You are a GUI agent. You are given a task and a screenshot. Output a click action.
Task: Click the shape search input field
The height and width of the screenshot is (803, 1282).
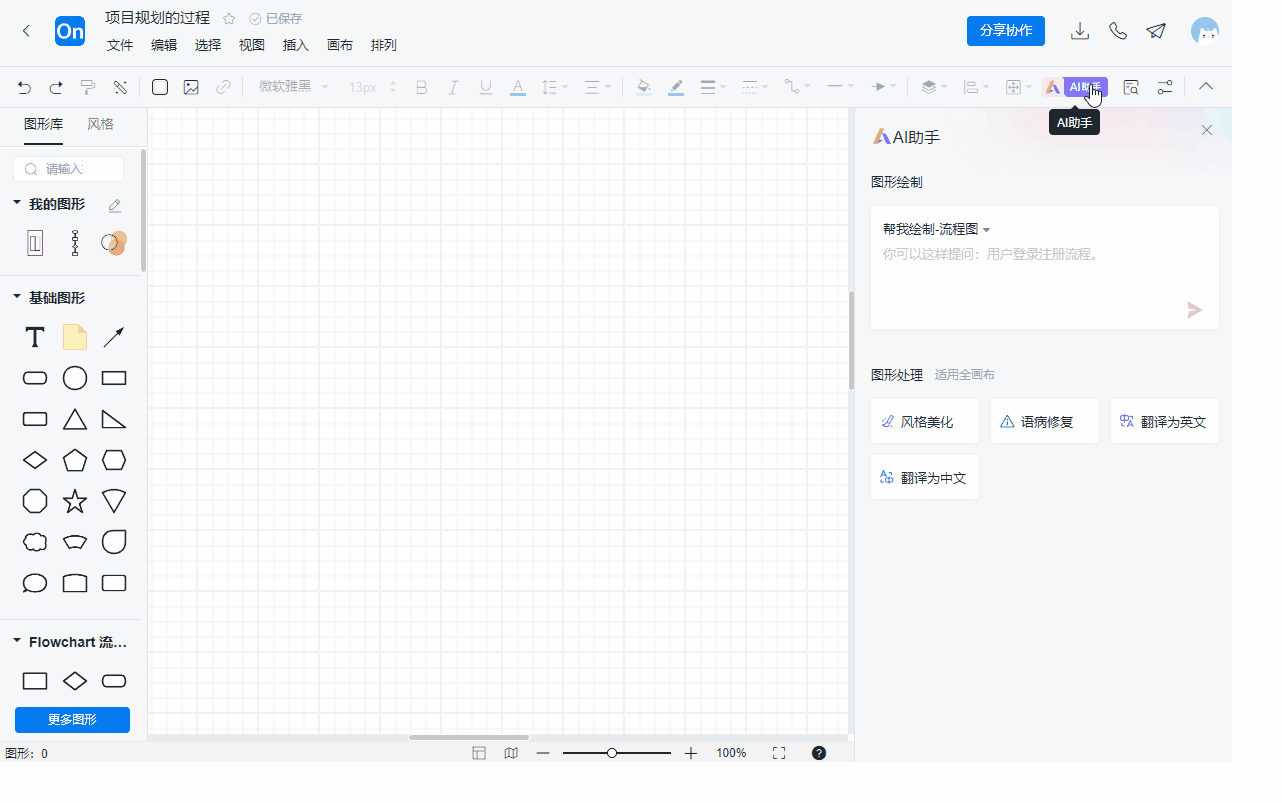tap(69, 169)
